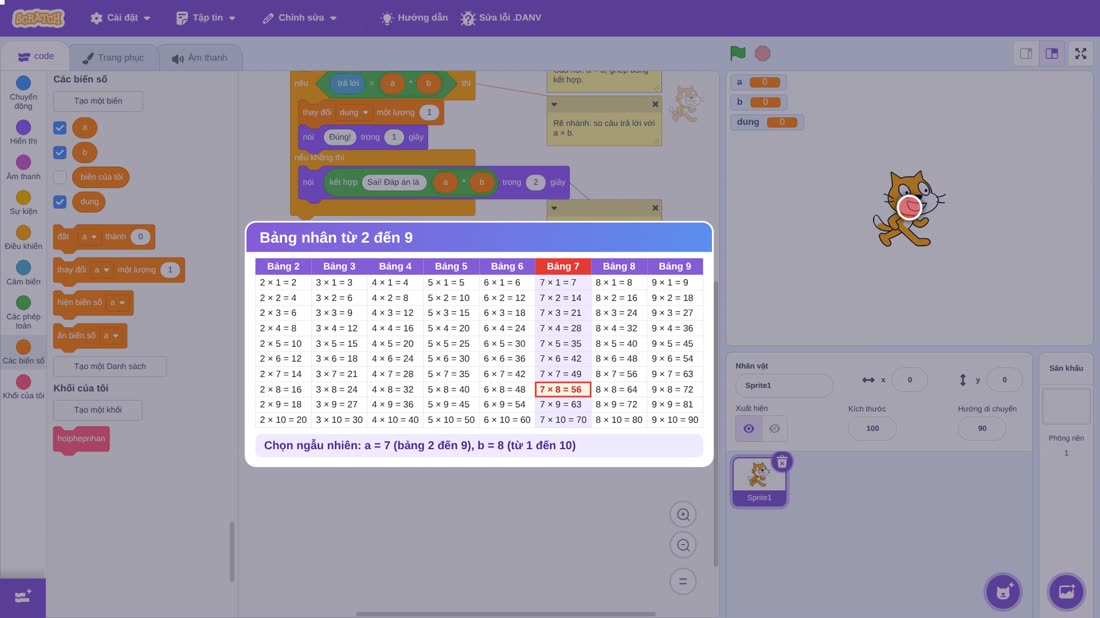Reset workspace zoom to default
Screen dimensions: 1100x618
[x=683, y=581]
